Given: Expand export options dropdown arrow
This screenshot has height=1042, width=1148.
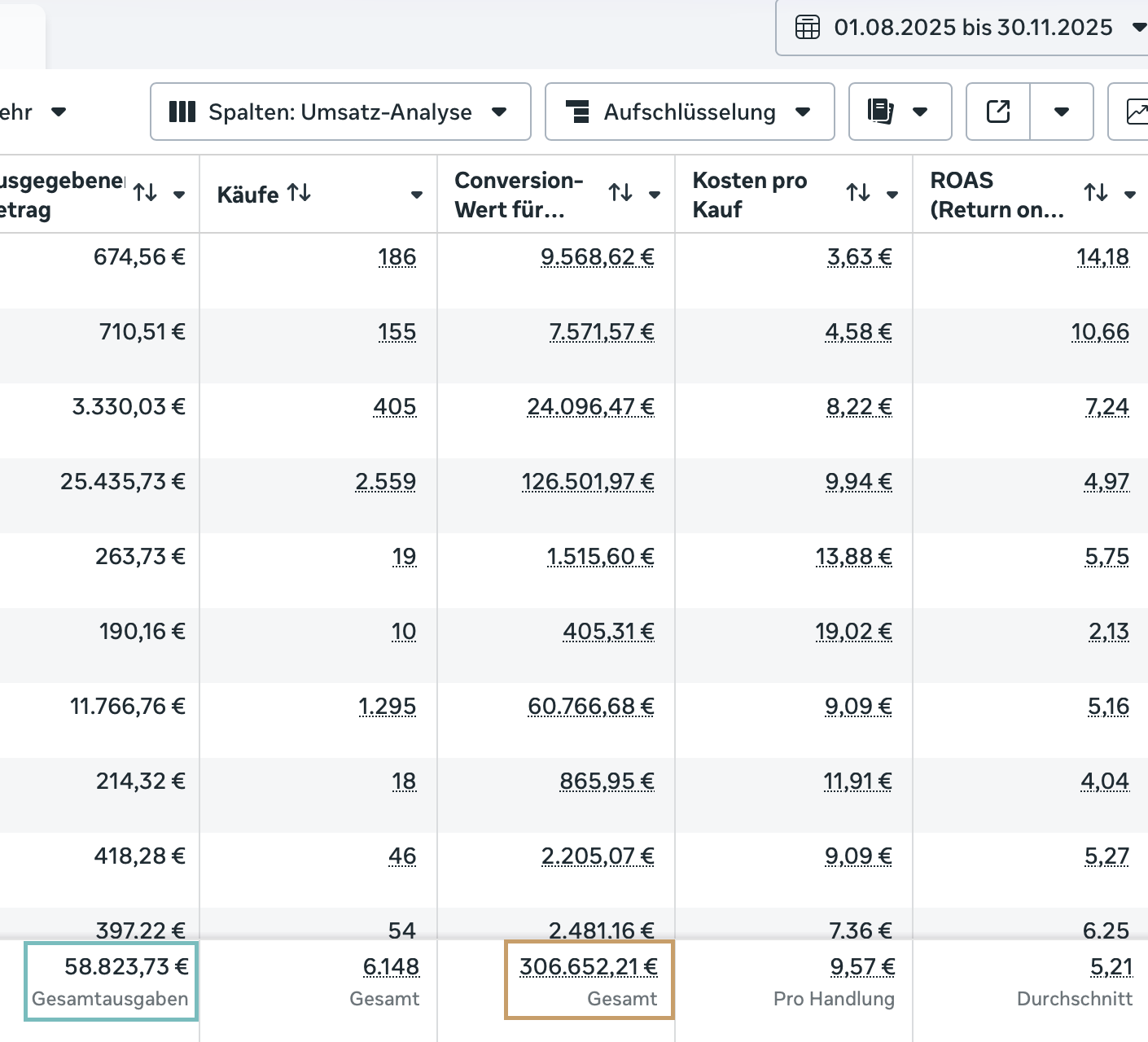Looking at the screenshot, I should point(1062,112).
